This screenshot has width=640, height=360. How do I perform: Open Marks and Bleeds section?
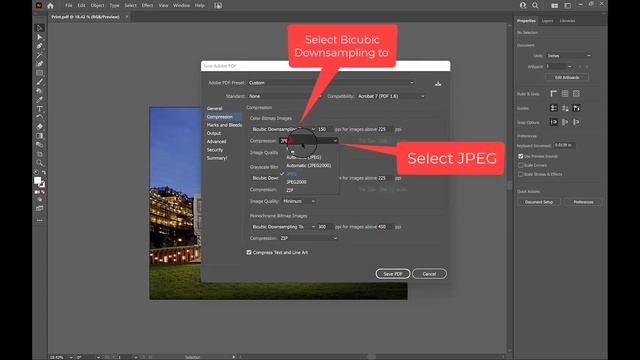tap(224, 125)
